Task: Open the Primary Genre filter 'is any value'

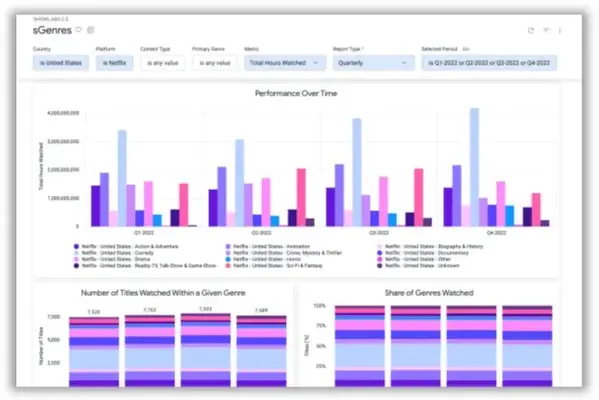Action: pos(215,63)
